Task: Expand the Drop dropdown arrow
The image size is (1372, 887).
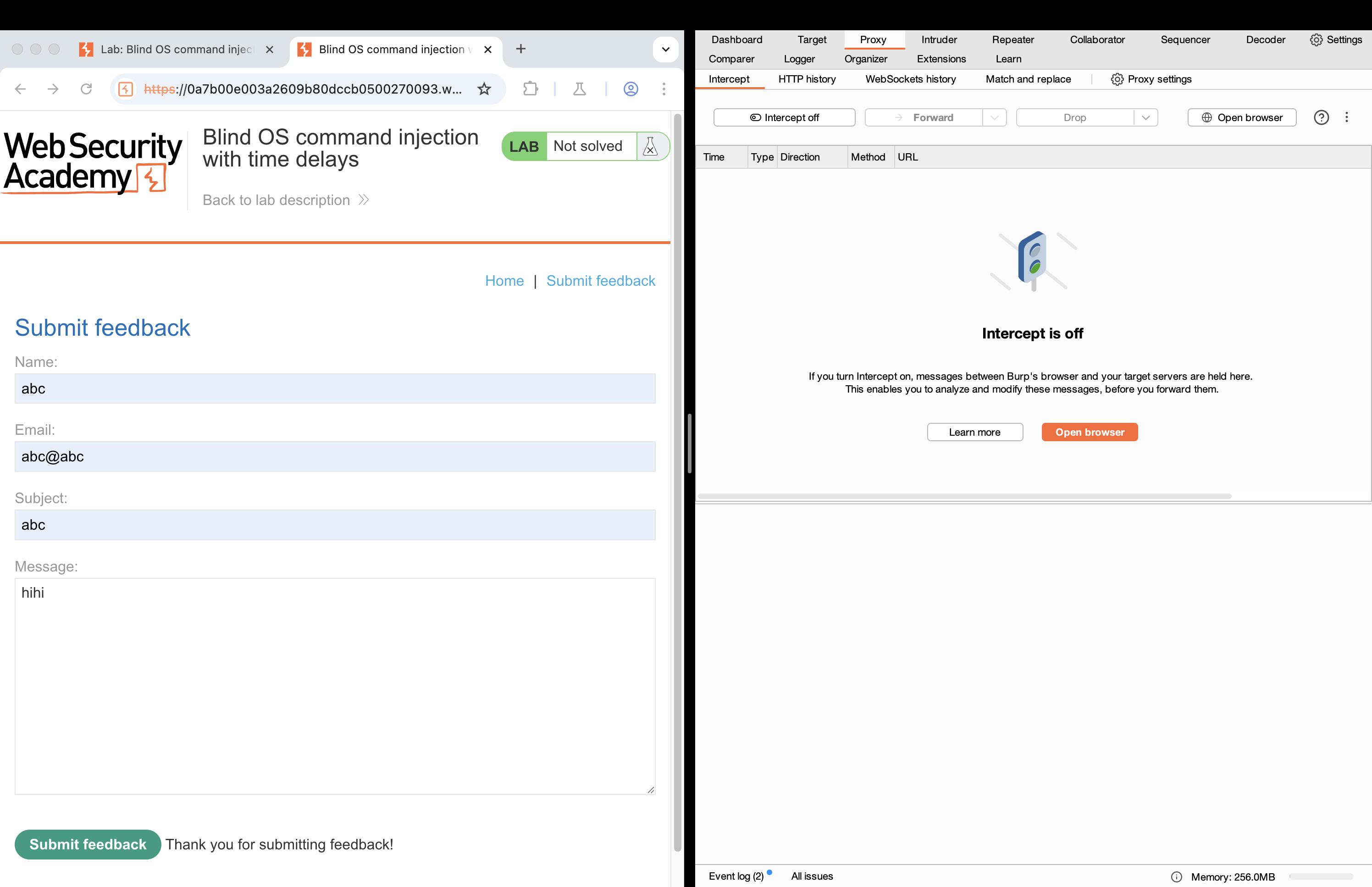Action: pos(1146,117)
